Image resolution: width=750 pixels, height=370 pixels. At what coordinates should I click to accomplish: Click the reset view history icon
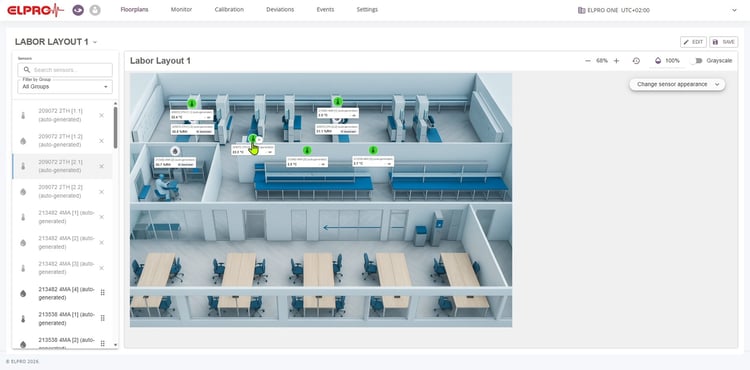coord(636,61)
